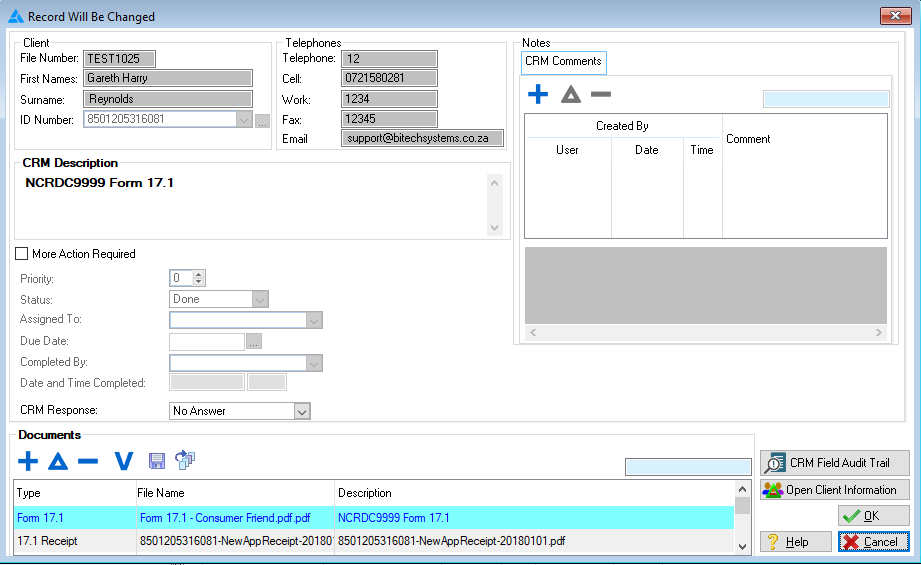This screenshot has height=565, width=921.
Task: Increase the Priority value with up arrow
Action: tap(199, 275)
